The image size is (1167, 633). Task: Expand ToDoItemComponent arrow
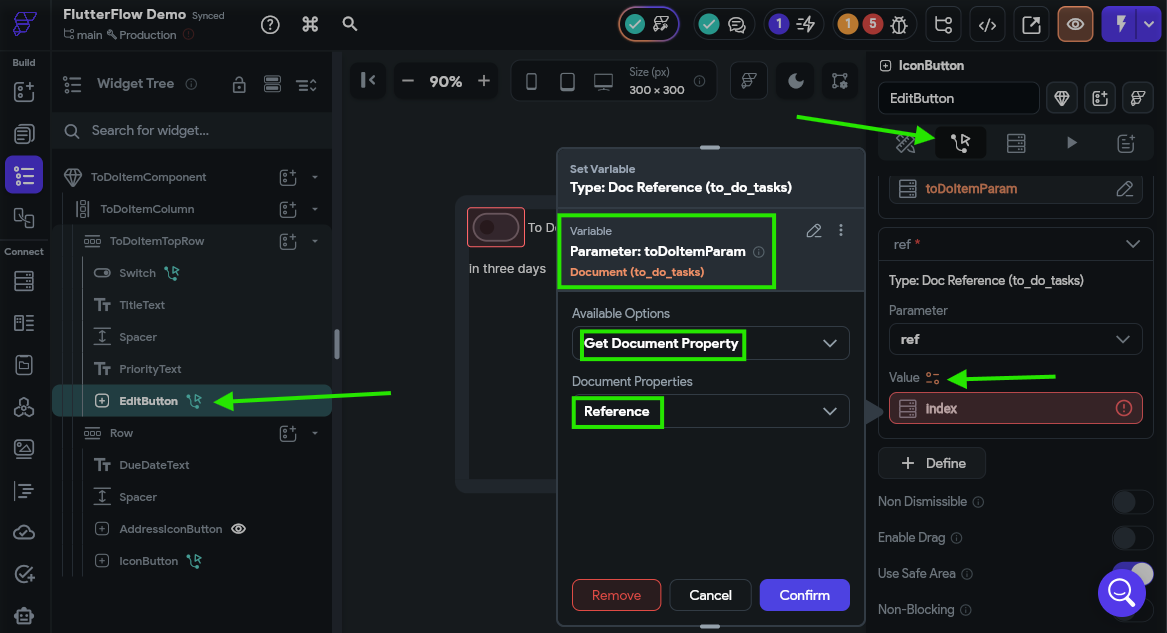point(315,177)
